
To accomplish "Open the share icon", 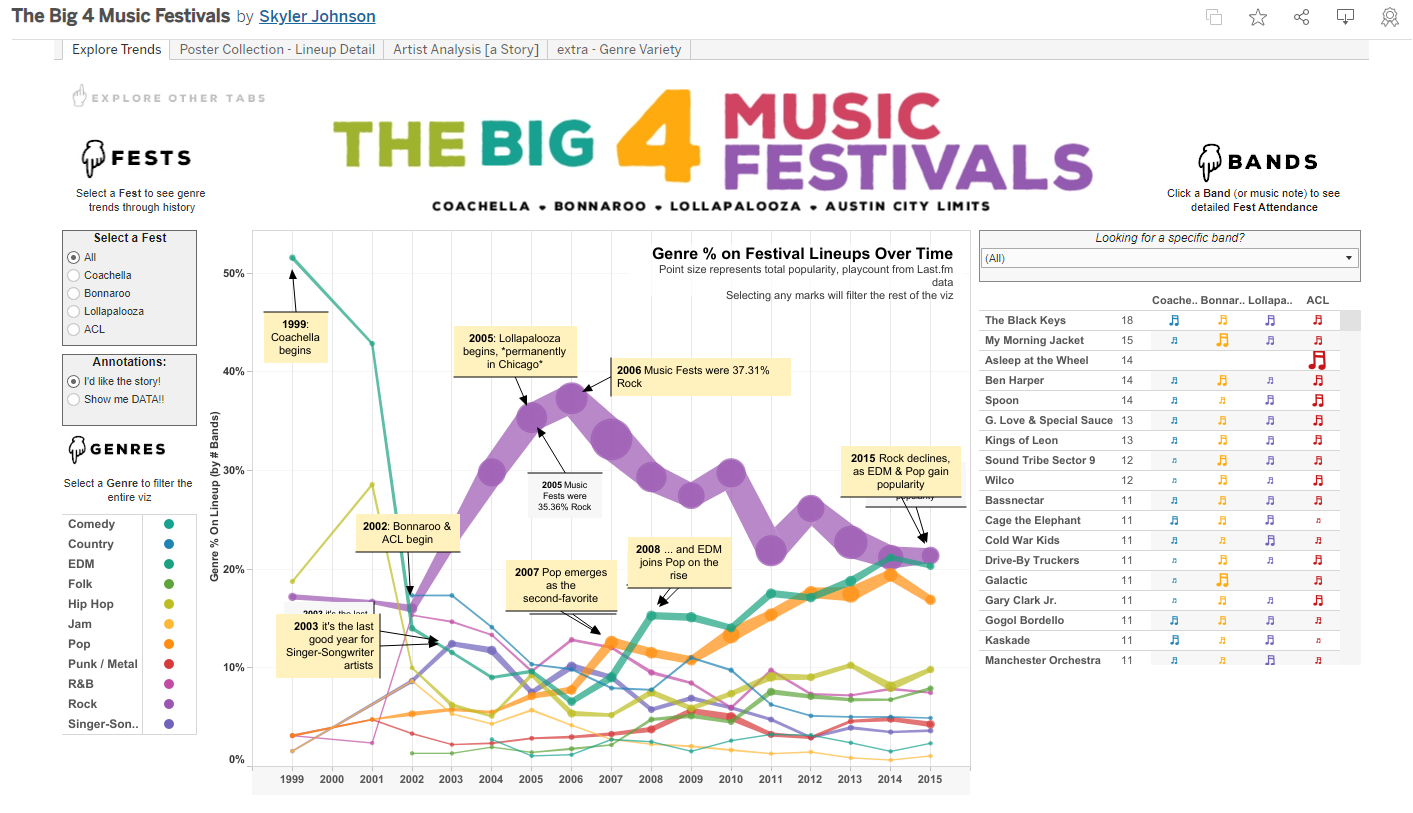I will pos(1302,17).
